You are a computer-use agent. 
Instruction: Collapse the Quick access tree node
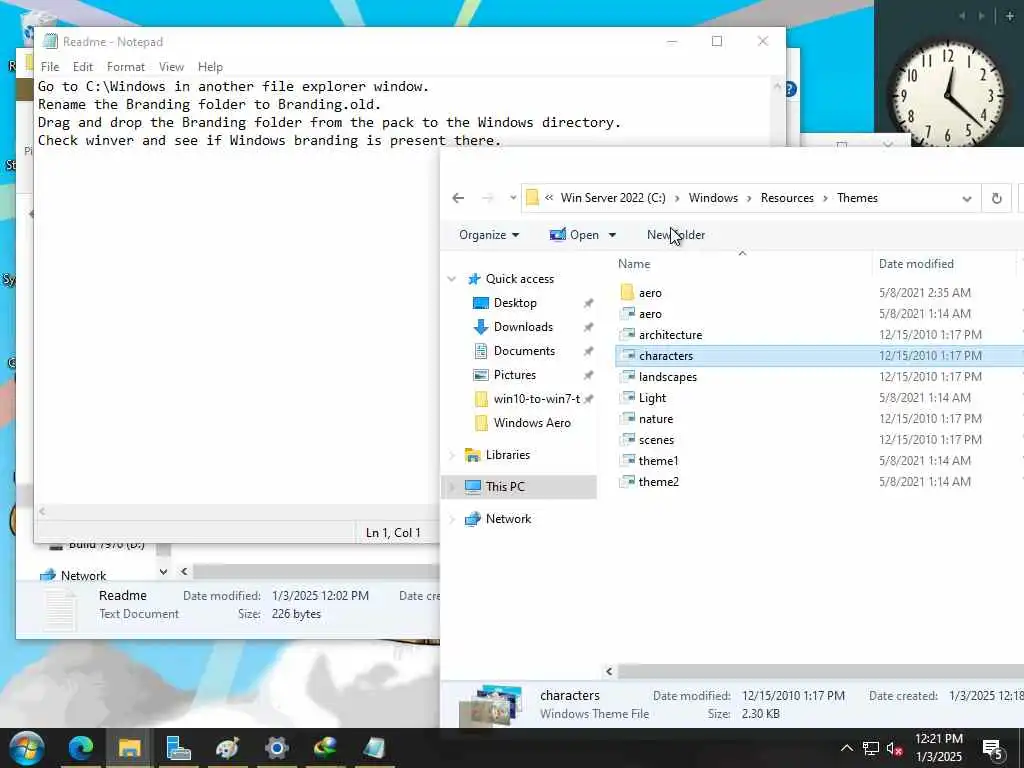(452, 279)
